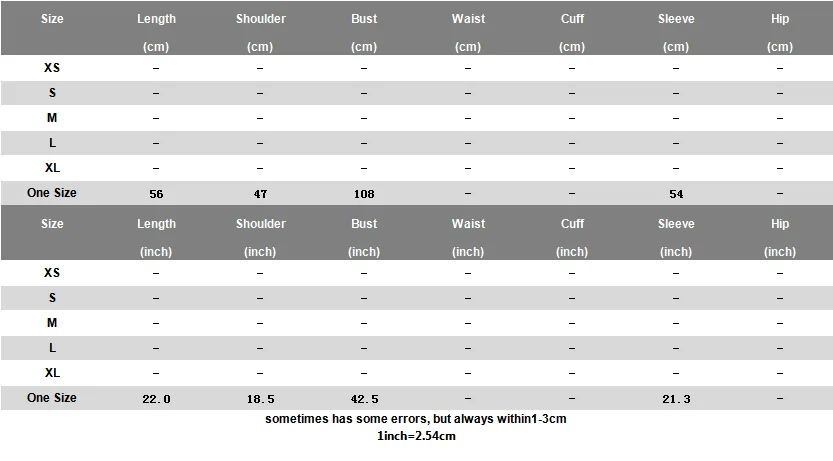Viewport: 833px width, 461px height.
Task: Click the 21.3 sleeve inch value
Action: pos(676,399)
